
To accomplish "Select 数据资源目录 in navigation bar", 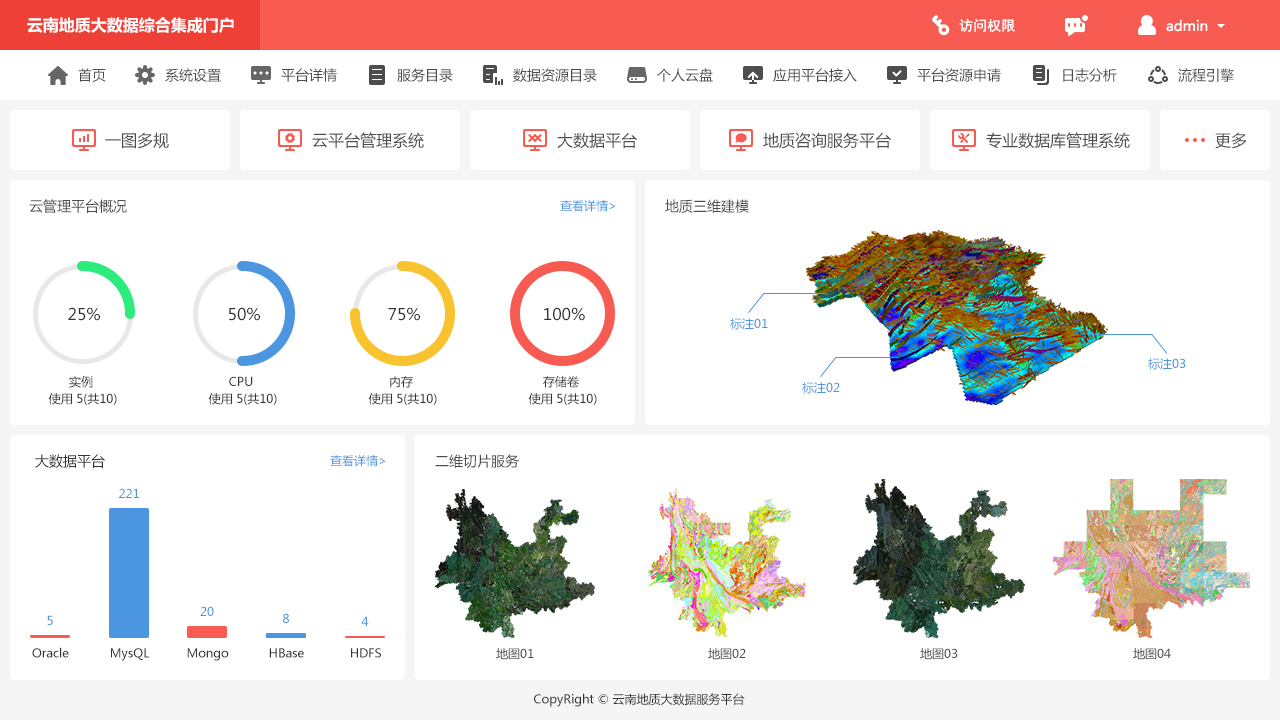I will point(540,75).
